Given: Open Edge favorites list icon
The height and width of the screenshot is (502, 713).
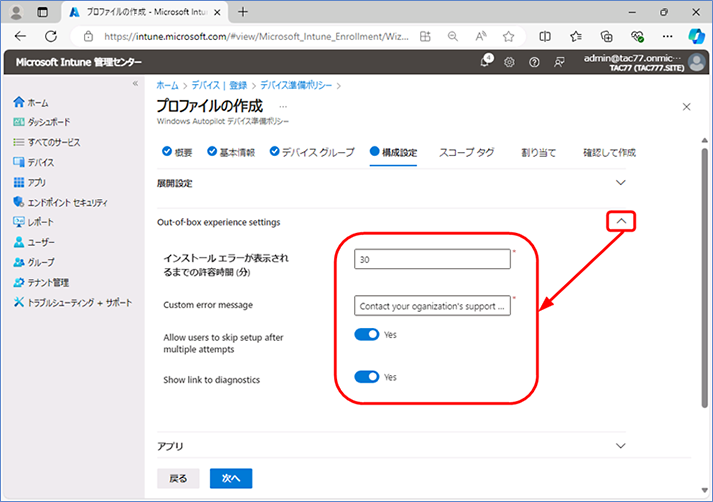Looking at the screenshot, I should 576,36.
